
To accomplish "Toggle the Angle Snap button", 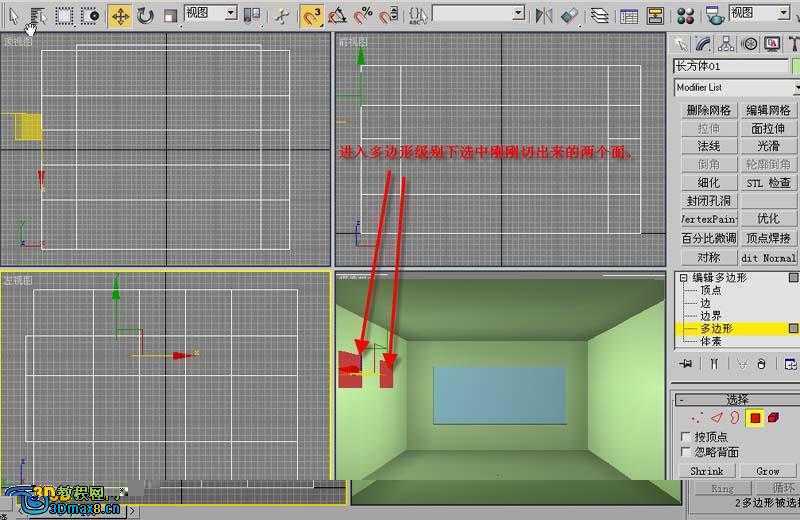I will [x=337, y=16].
